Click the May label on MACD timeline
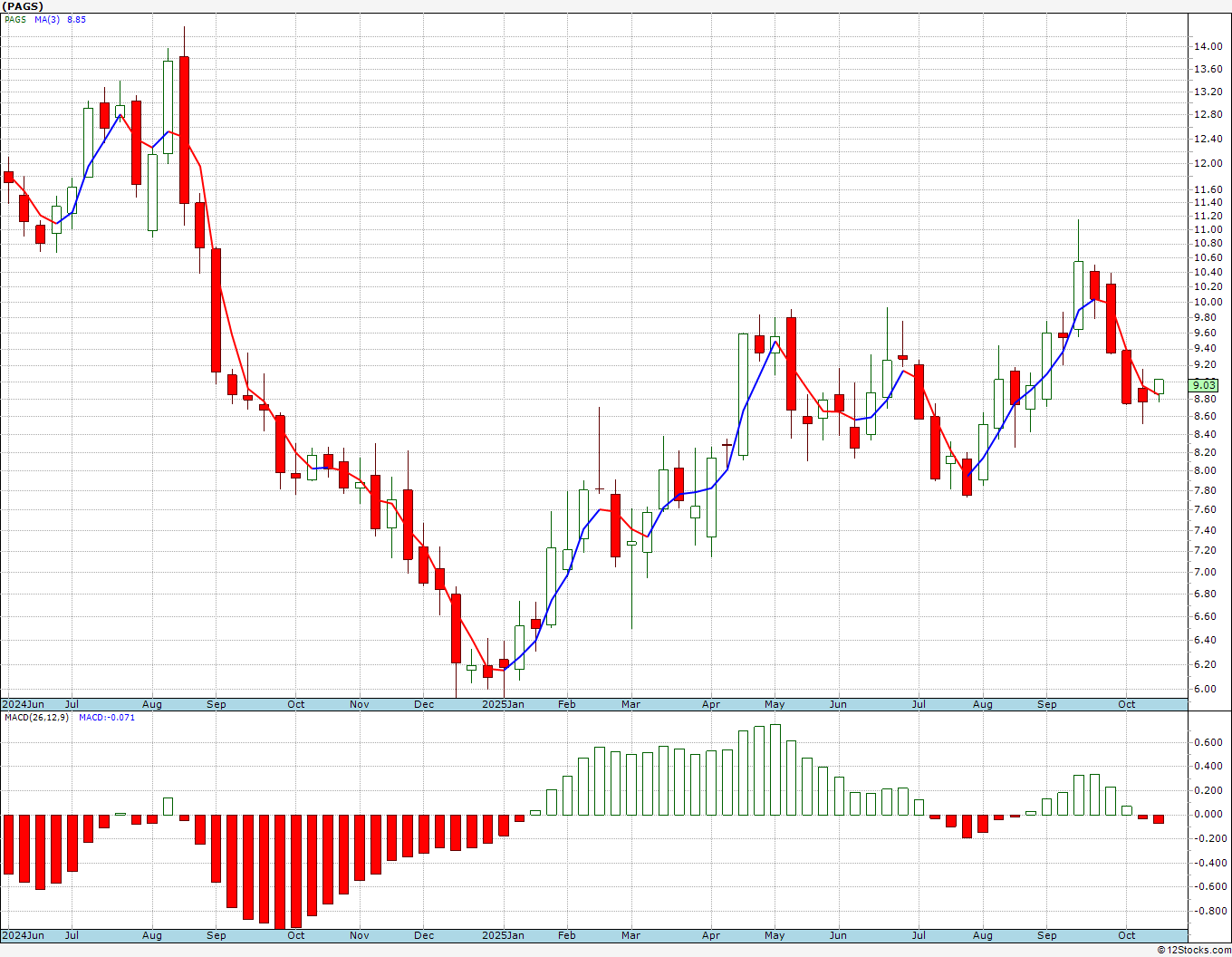This screenshot has width=1232, height=957. (x=775, y=935)
